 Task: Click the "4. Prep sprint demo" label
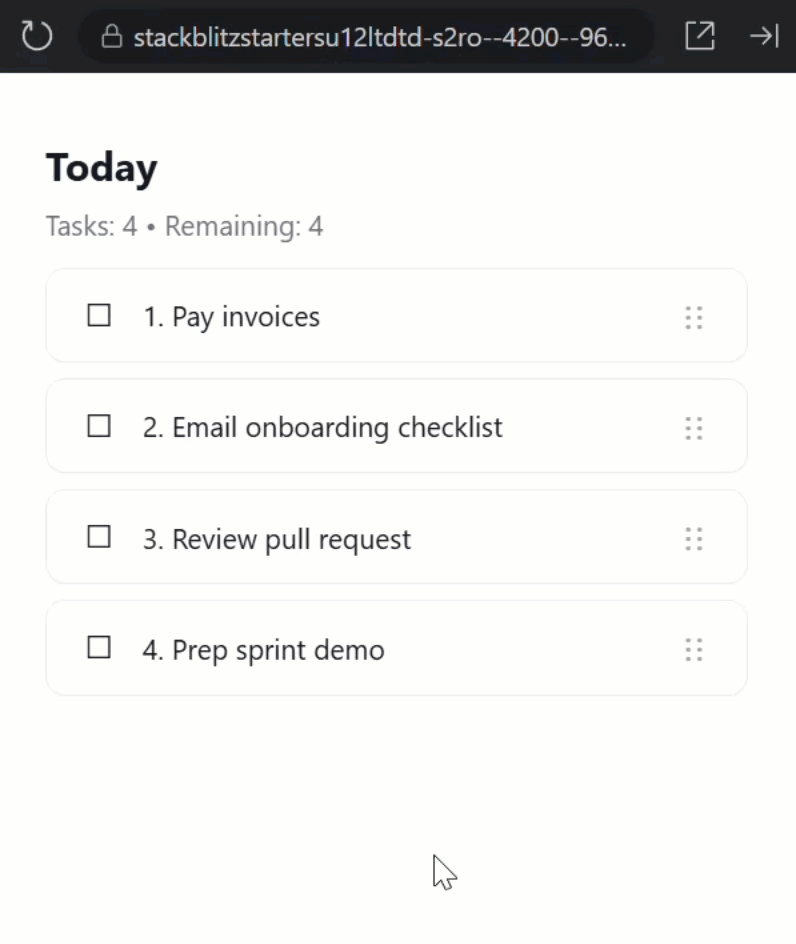click(263, 650)
